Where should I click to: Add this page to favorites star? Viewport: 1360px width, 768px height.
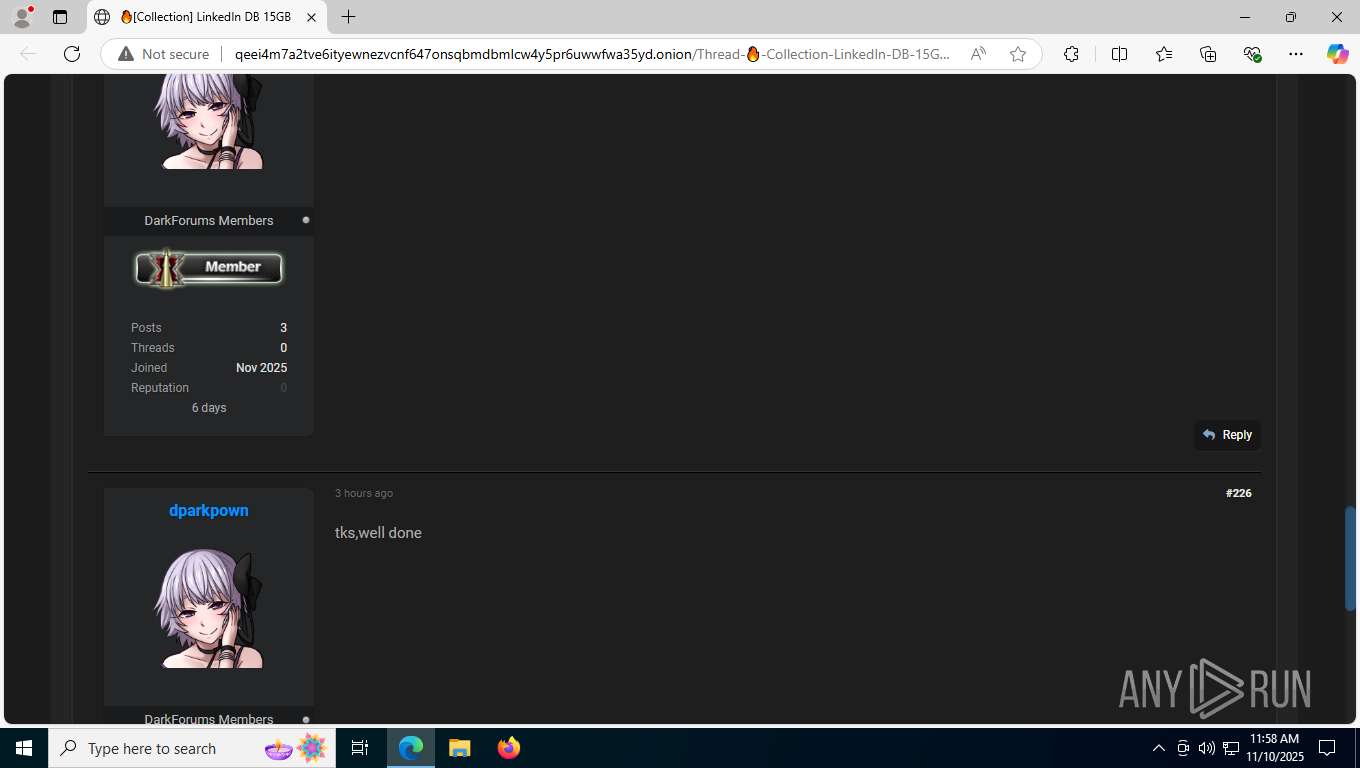(1018, 54)
